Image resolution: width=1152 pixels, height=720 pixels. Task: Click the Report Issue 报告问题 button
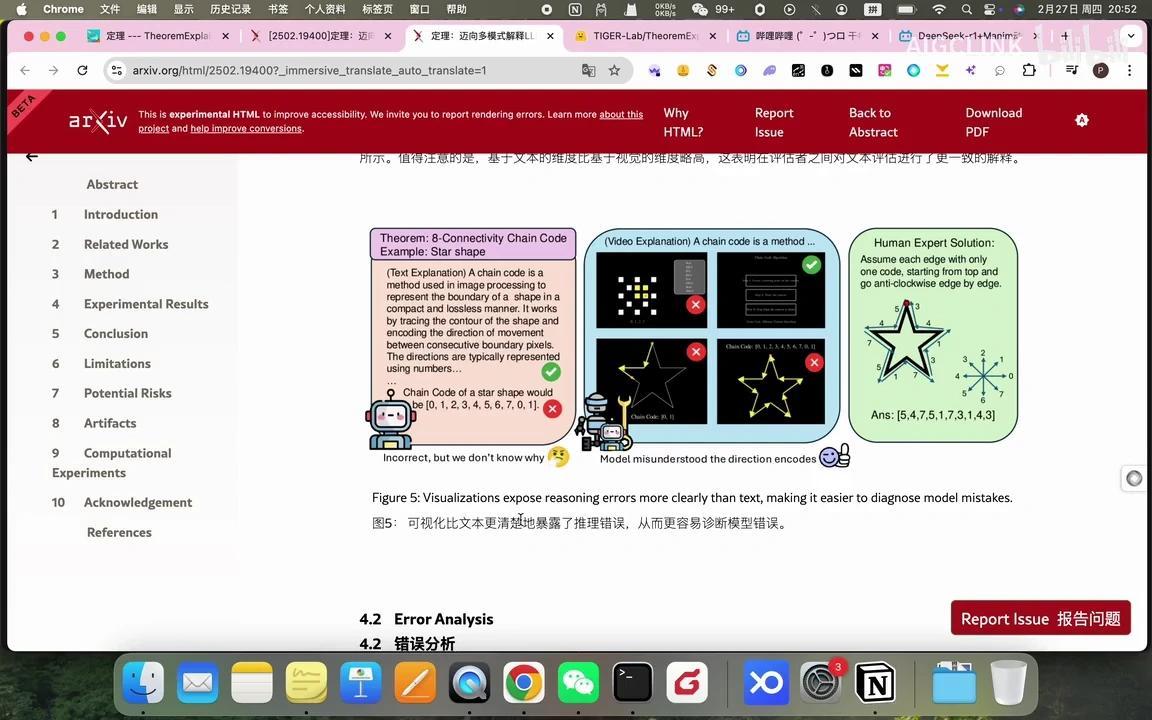pos(1040,618)
